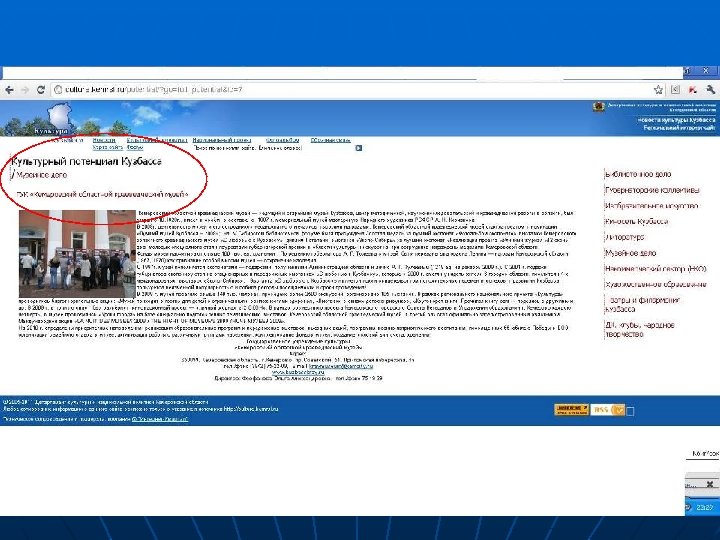Click the browser forward arrow
Screen dimensions: 720x540
pos(25,90)
